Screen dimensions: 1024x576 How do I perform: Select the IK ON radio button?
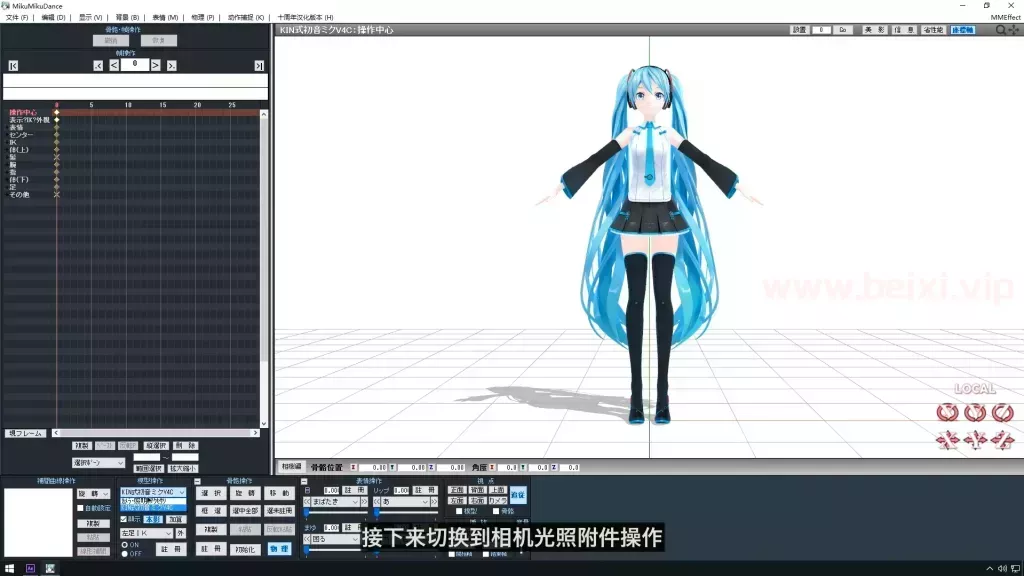(125, 545)
